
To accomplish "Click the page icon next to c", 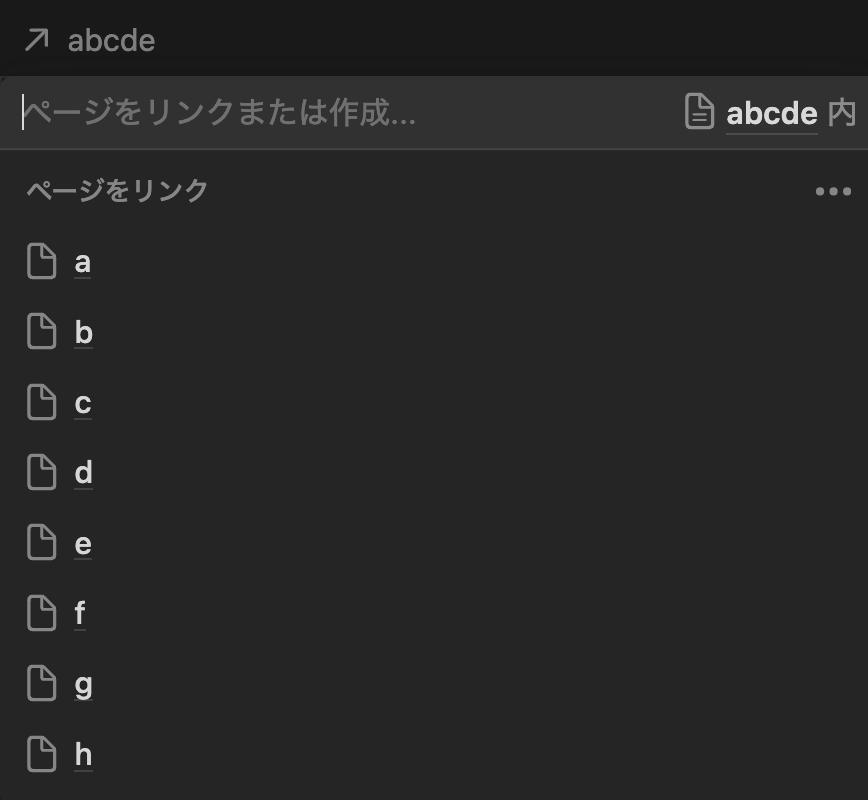I will (42, 402).
